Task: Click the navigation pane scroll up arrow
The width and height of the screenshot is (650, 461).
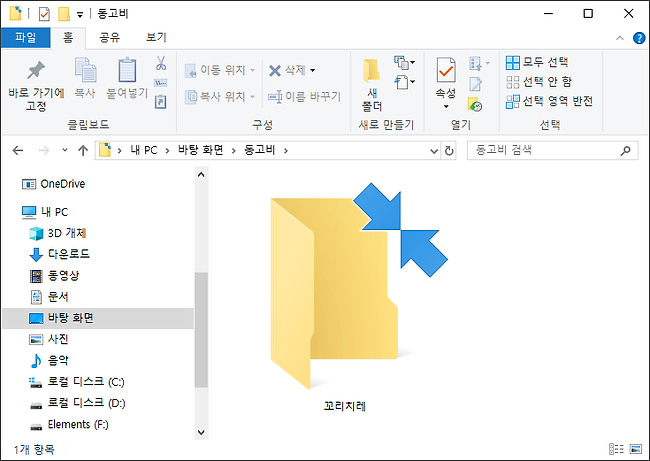Action: click(201, 175)
